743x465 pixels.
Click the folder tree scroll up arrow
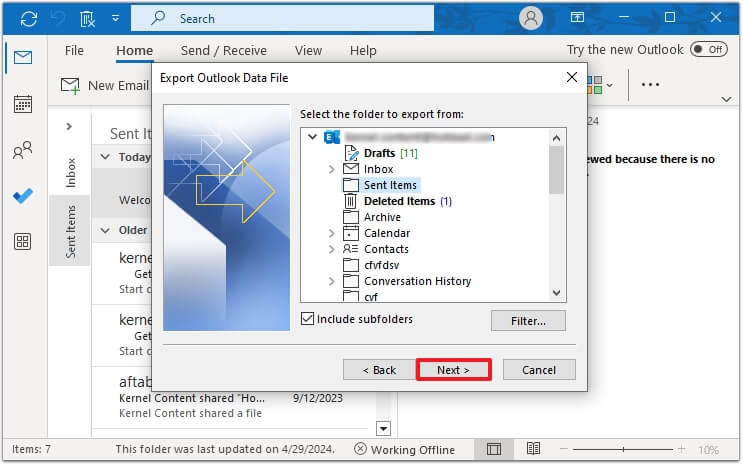click(556, 138)
